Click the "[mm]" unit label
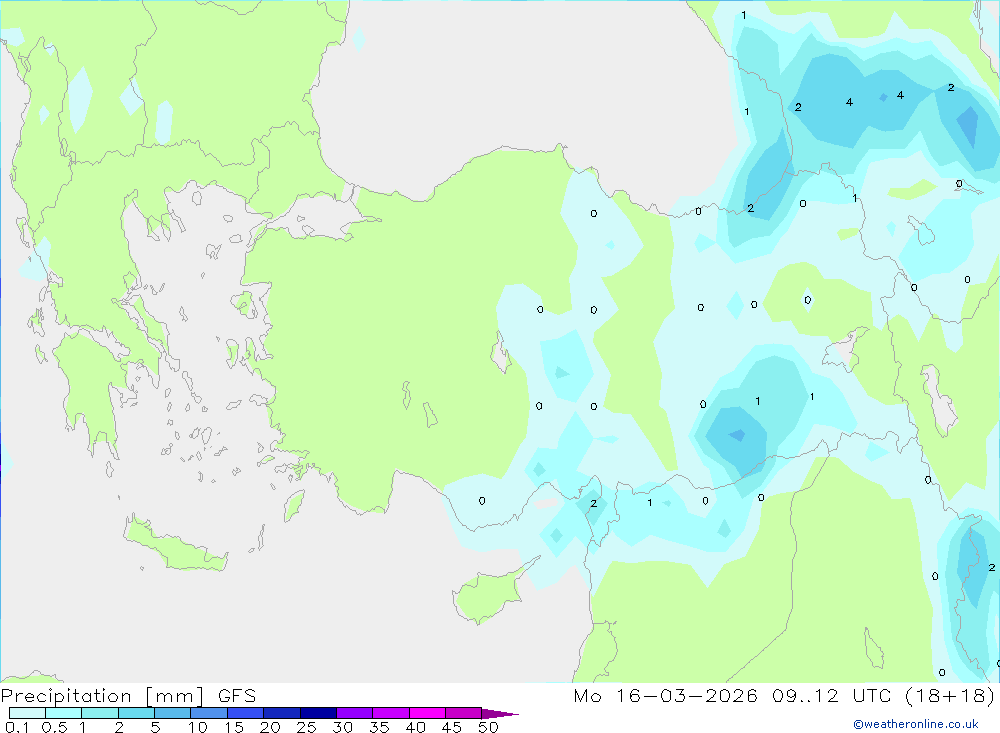Screen dimensions: 1000x733 175,696
